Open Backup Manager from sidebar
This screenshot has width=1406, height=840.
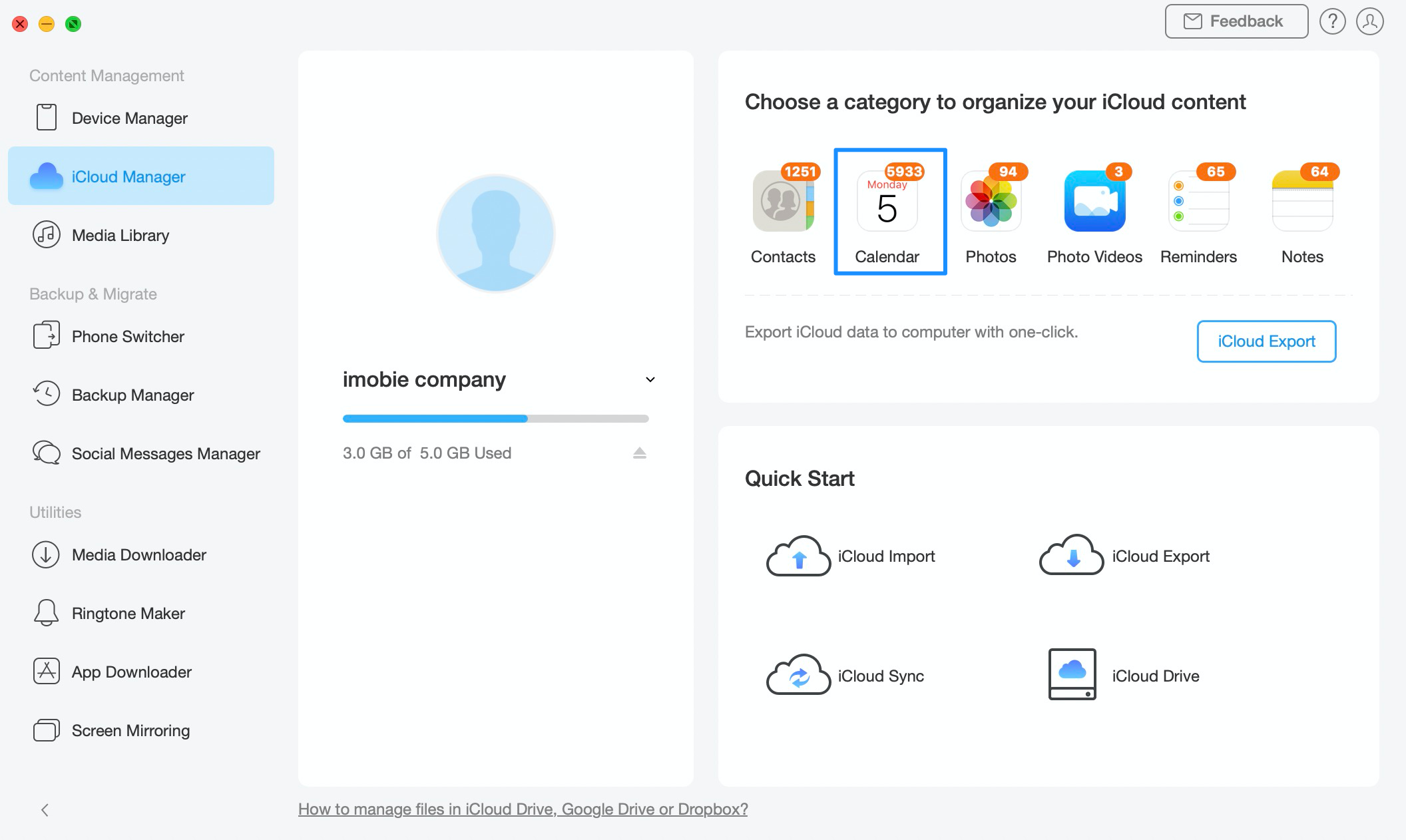[132, 395]
